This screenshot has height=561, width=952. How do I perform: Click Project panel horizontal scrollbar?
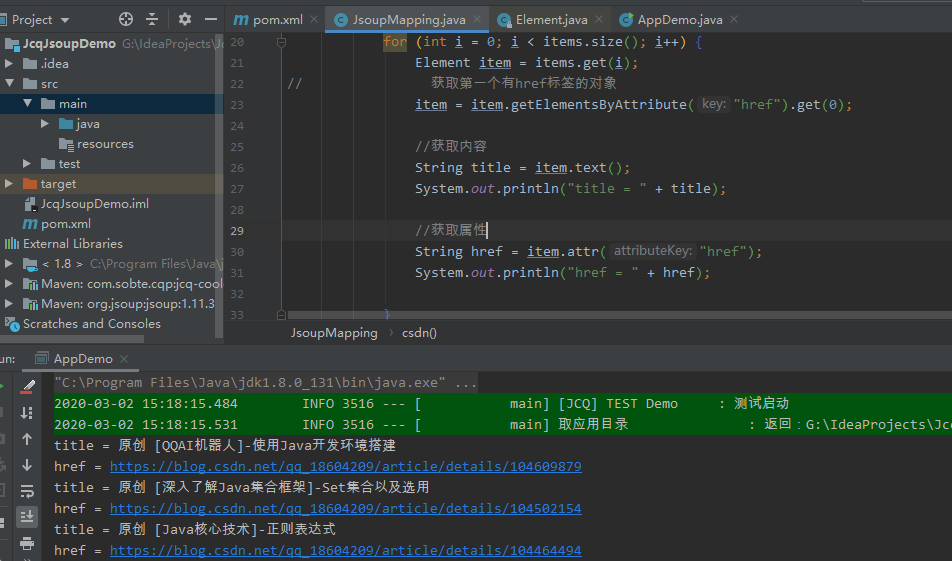72,339
